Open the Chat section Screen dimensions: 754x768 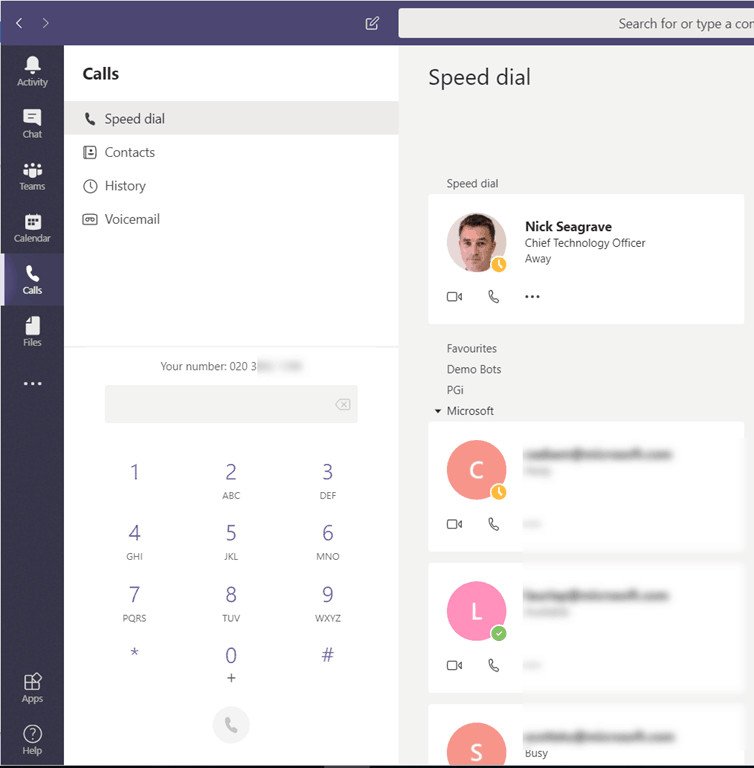32,123
